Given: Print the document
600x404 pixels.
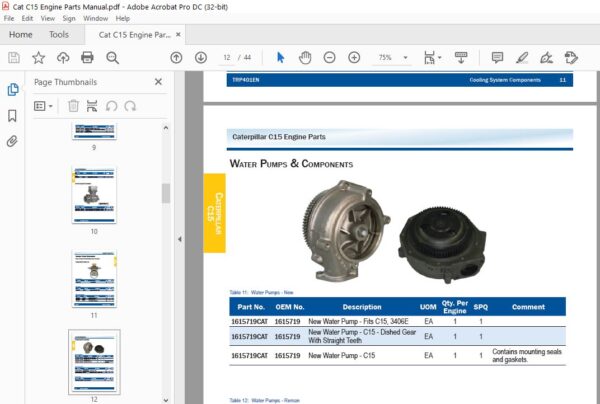Looking at the screenshot, I should [x=87, y=58].
